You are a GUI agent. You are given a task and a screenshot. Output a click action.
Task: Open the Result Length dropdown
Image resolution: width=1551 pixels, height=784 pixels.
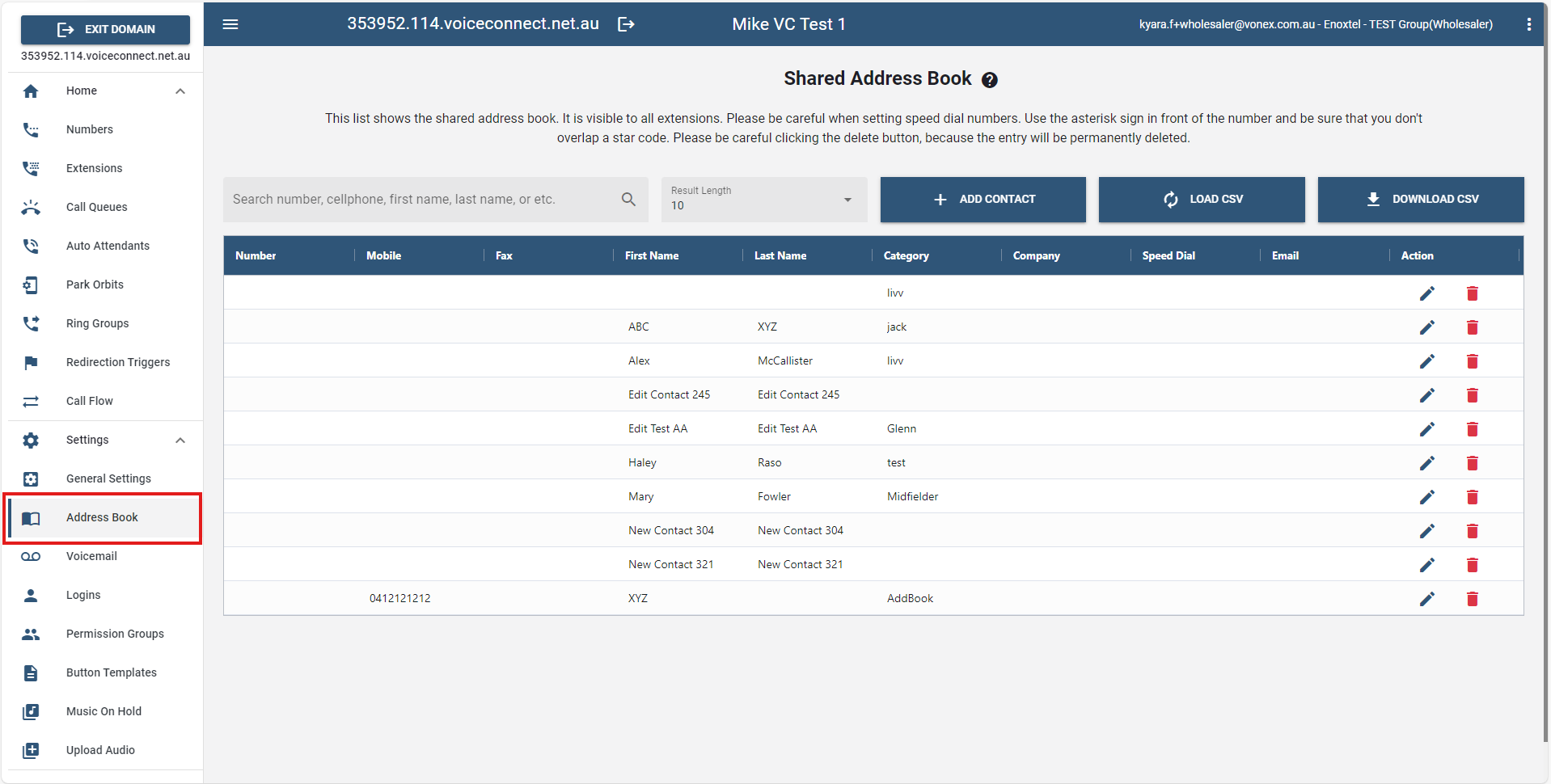pyautogui.click(x=763, y=200)
